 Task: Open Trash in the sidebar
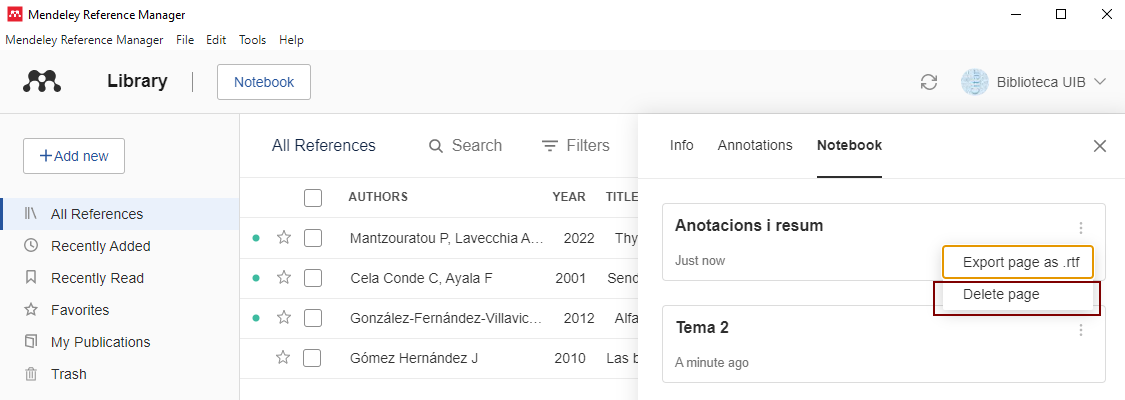coord(120,373)
